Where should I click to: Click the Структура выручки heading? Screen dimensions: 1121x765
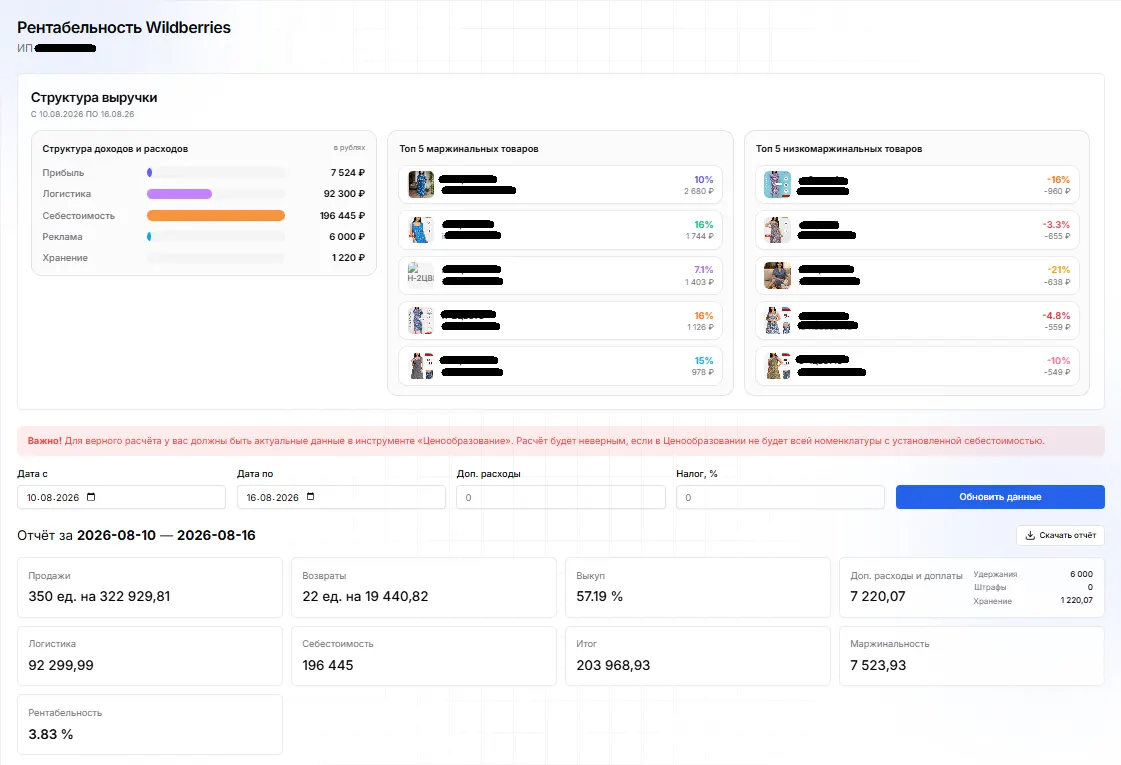click(x=94, y=98)
